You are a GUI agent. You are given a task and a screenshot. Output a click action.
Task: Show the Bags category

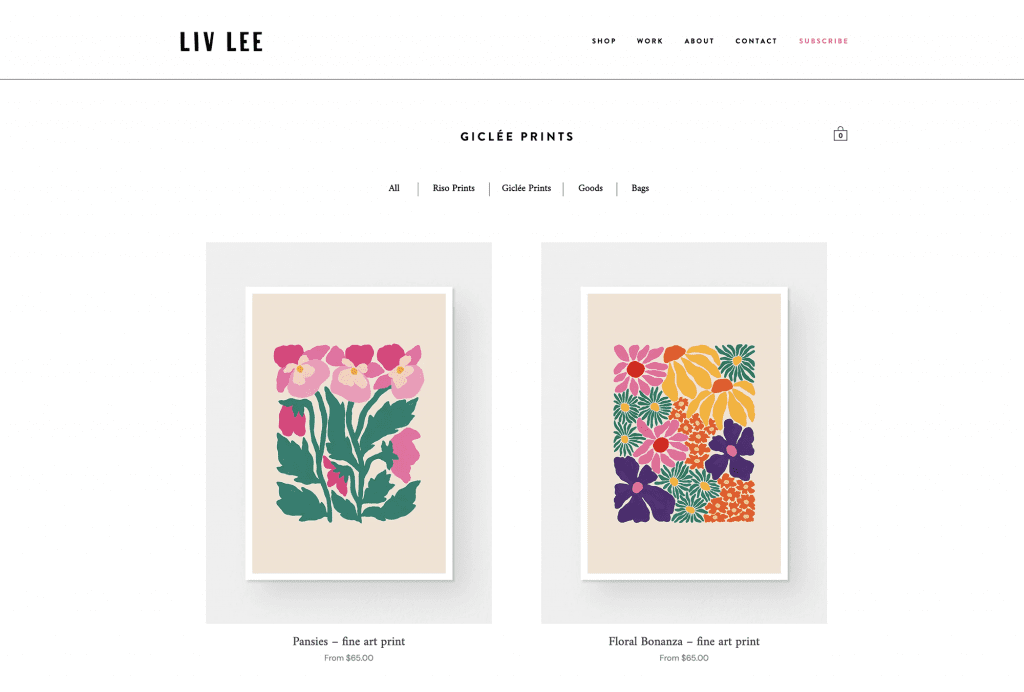[640, 188]
